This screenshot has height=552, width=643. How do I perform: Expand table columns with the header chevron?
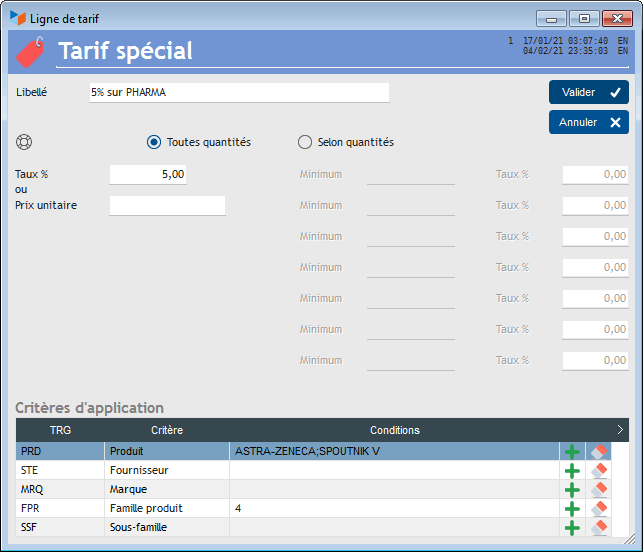(620, 430)
